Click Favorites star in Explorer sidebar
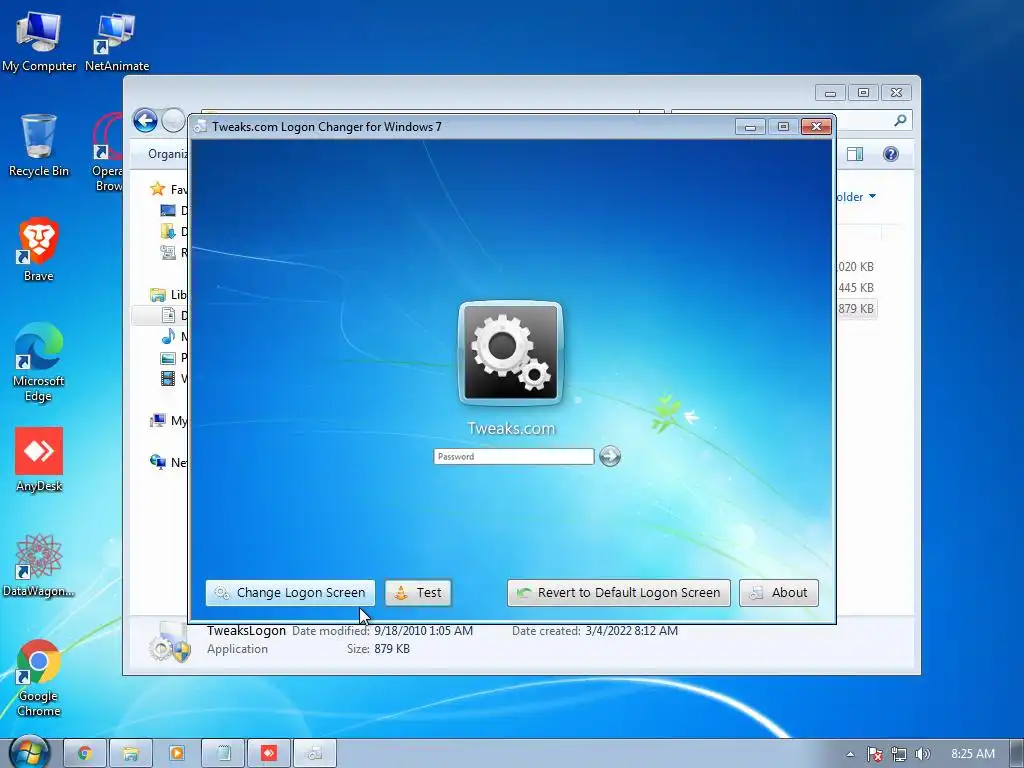 [x=157, y=189]
